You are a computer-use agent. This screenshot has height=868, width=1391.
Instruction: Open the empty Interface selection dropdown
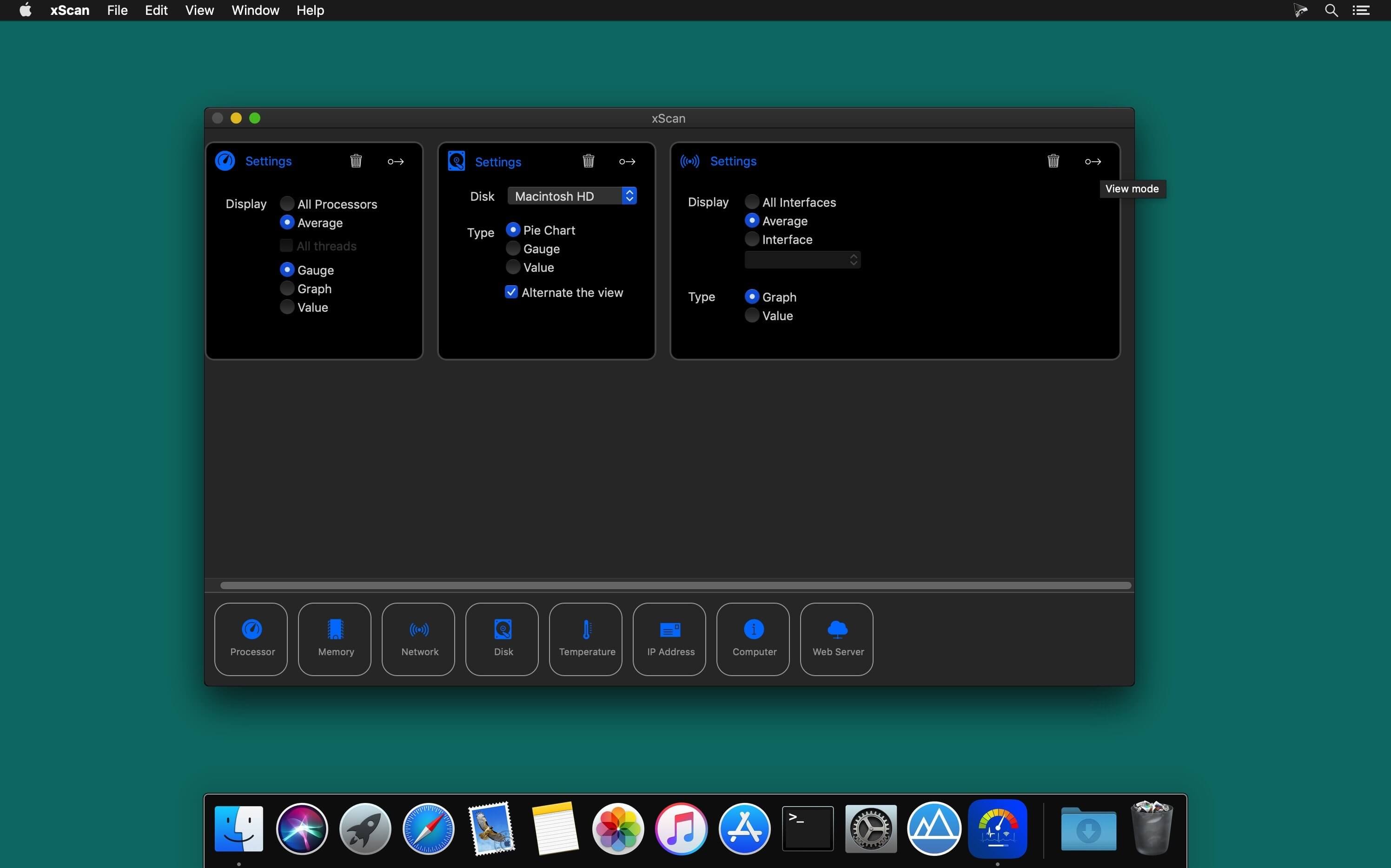(x=802, y=260)
